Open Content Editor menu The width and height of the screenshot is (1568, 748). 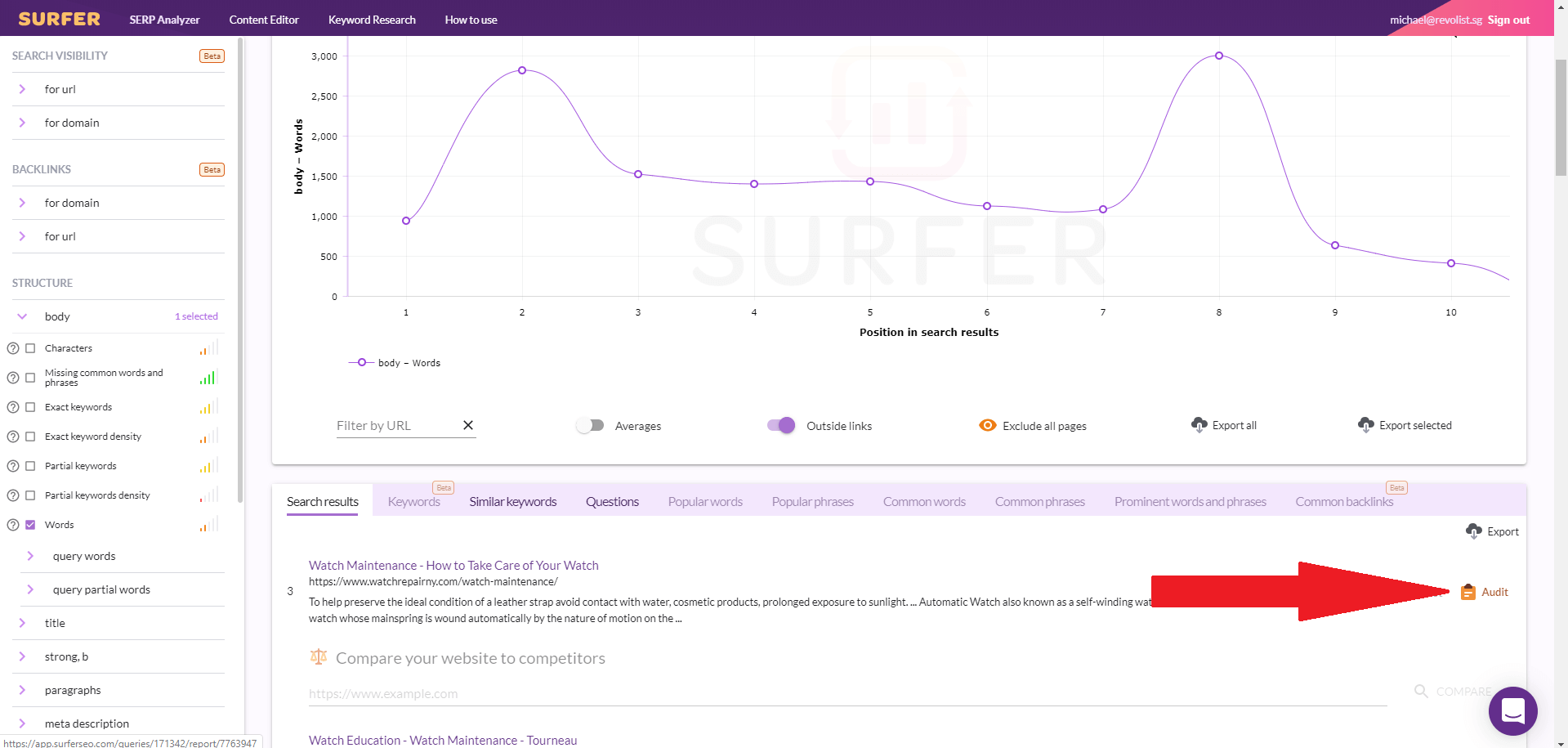point(264,20)
